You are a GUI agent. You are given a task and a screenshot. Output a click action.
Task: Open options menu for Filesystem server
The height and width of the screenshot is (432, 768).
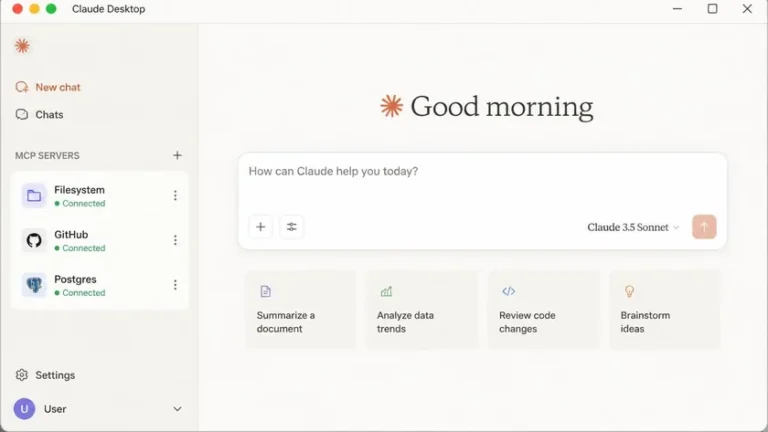tap(175, 196)
